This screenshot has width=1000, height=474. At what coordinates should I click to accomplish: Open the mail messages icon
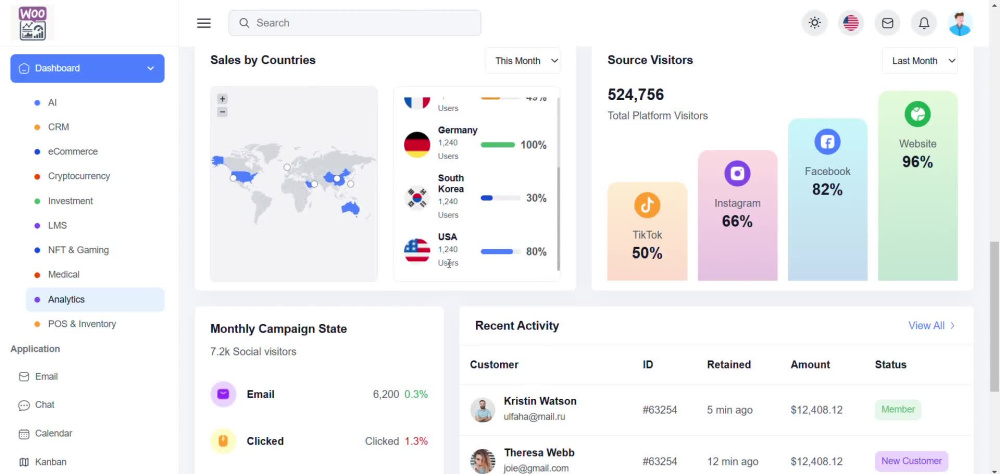point(887,23)
